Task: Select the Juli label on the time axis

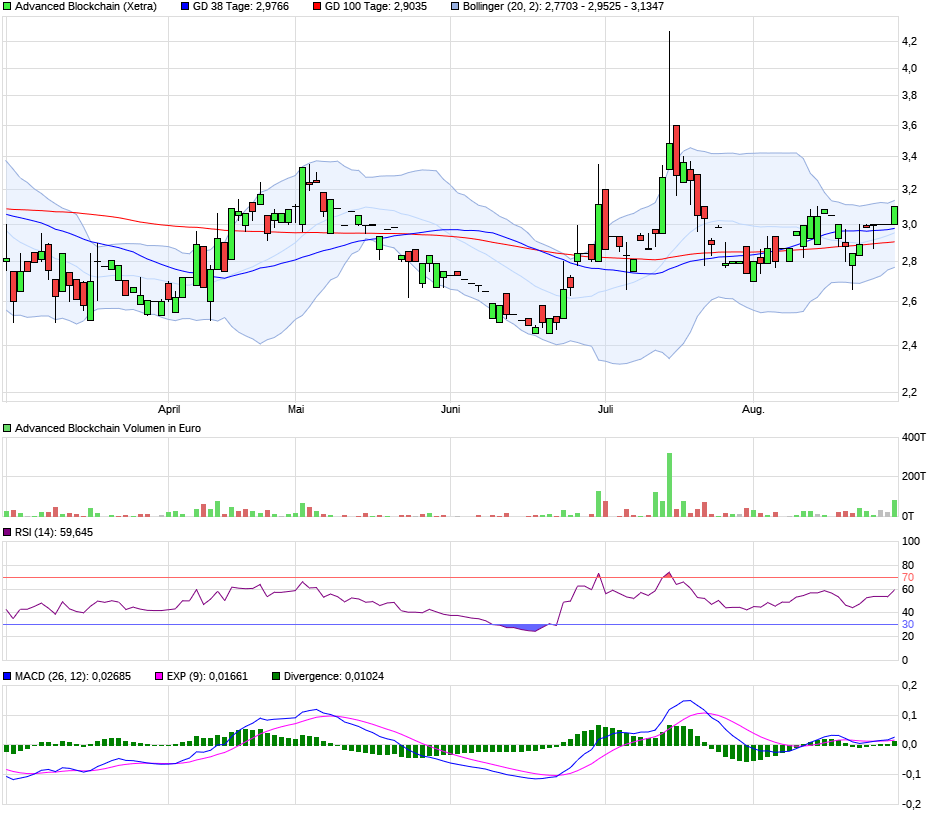Action: coord(604,409)
